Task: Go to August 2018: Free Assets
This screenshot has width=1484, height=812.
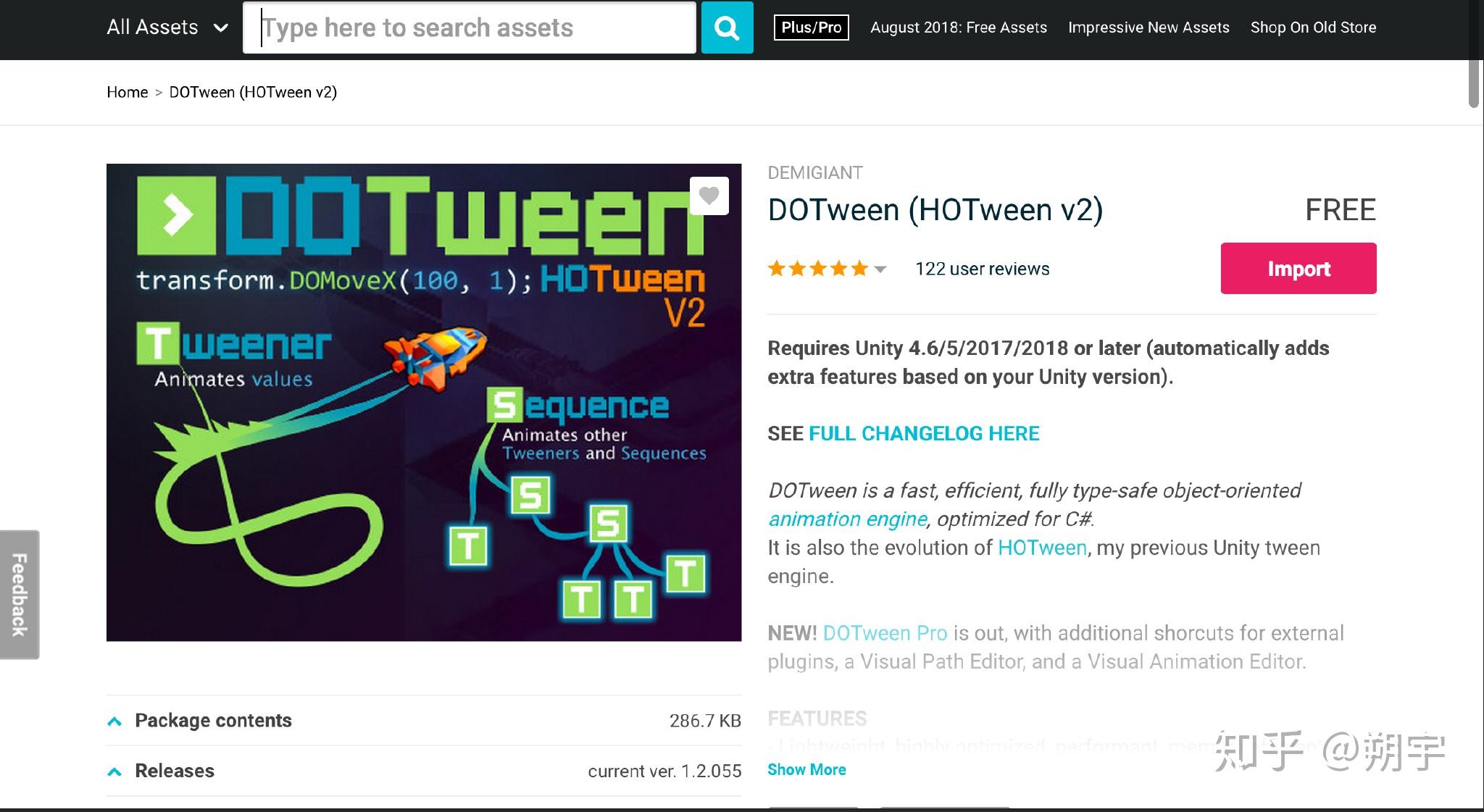Action: tap(959, 28)
